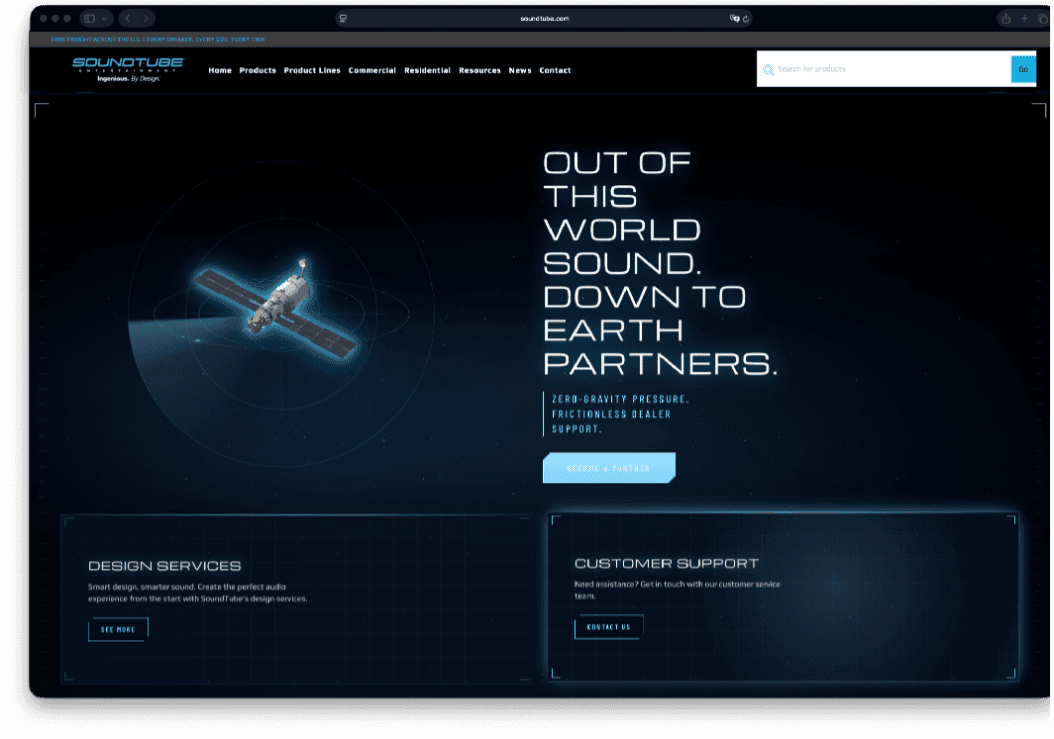Open the Products menu
The height and width of the screenshot is (739, 1054).
(257, 70)
